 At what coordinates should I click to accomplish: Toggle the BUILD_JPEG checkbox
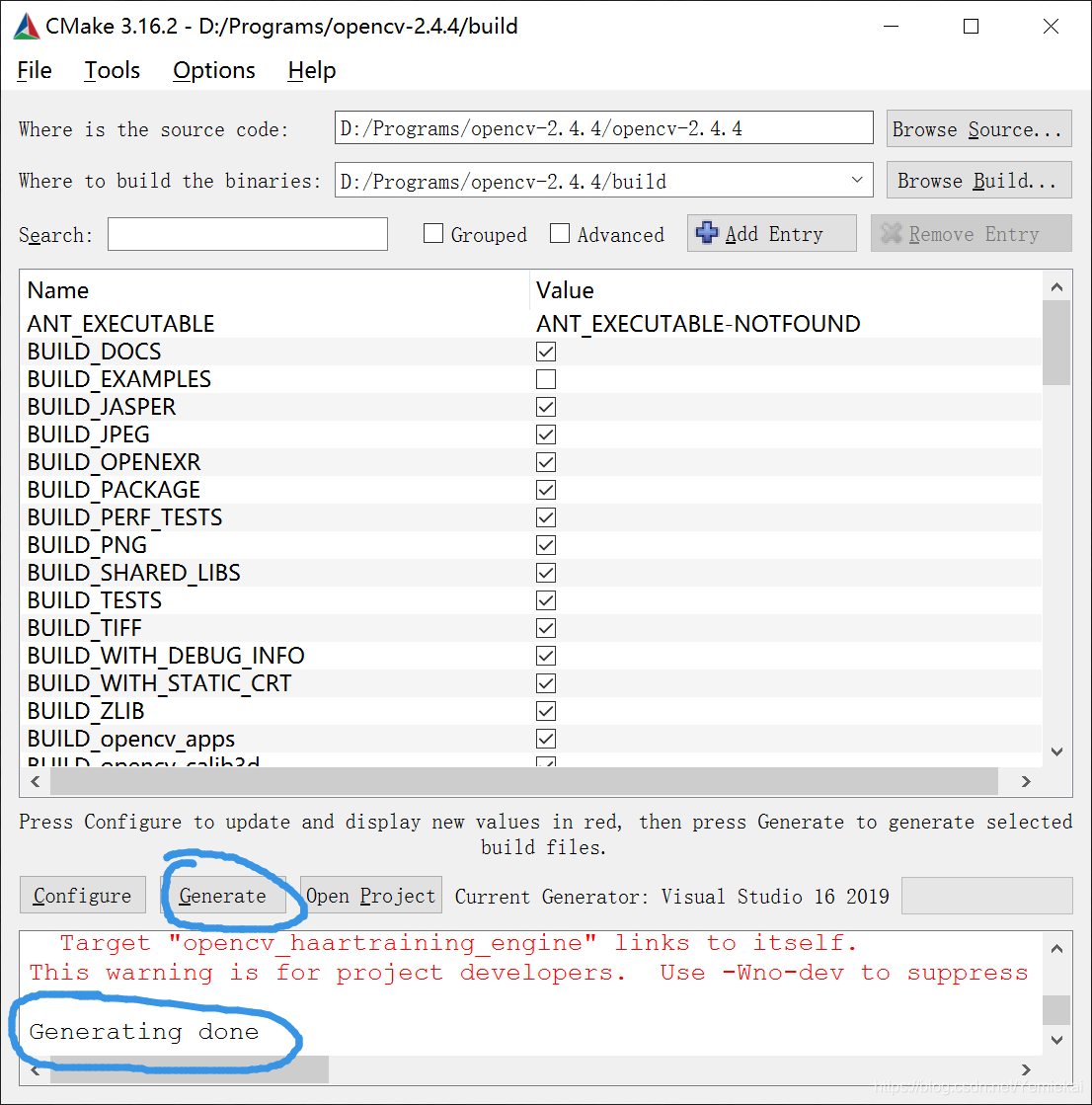click(x=546, y=434)
